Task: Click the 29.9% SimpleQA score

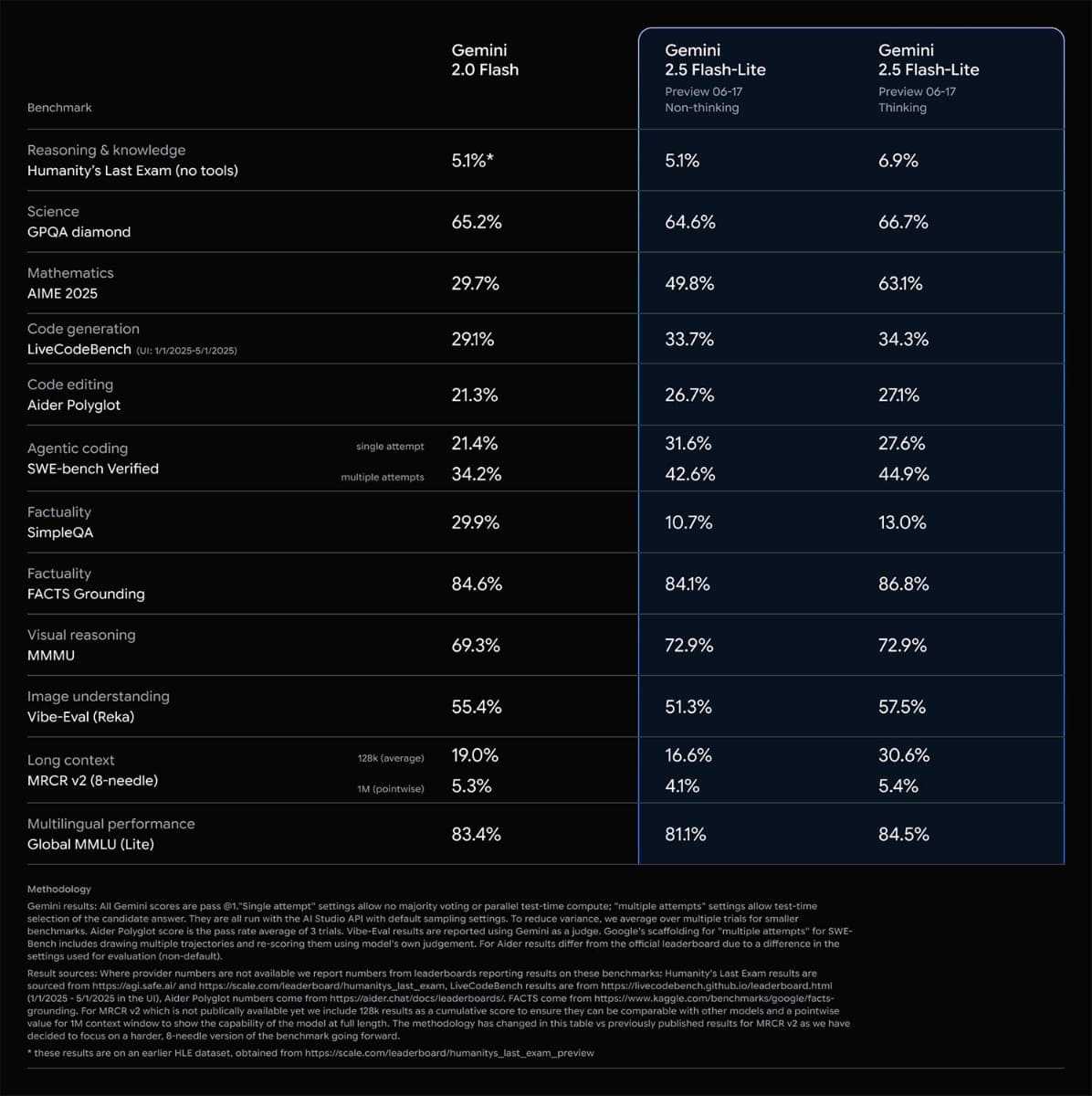Action: point(475,522)
